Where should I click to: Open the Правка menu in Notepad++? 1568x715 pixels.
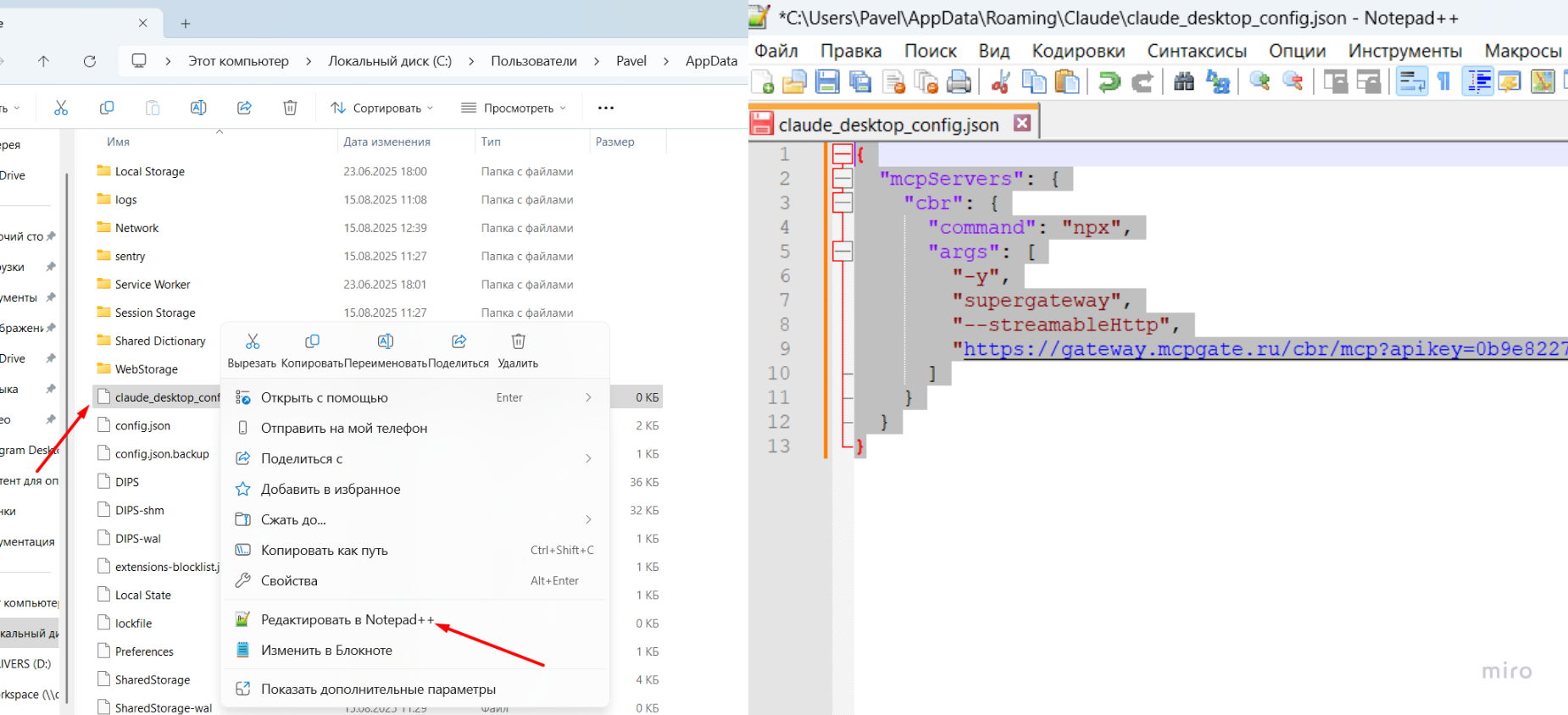tap(851, 51)
